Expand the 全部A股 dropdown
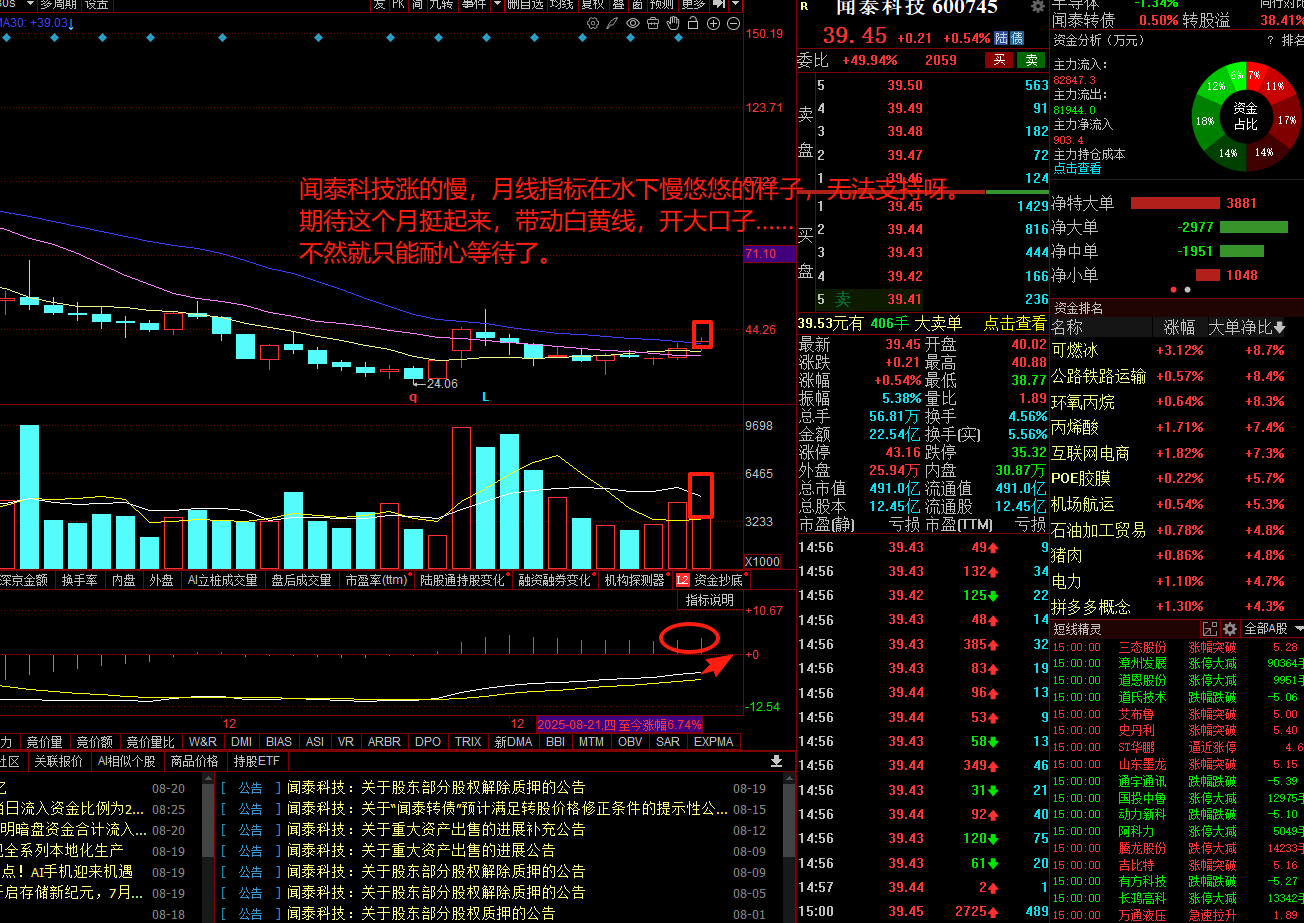Screen dimensions: 1304x923 tap(1273, 629)
